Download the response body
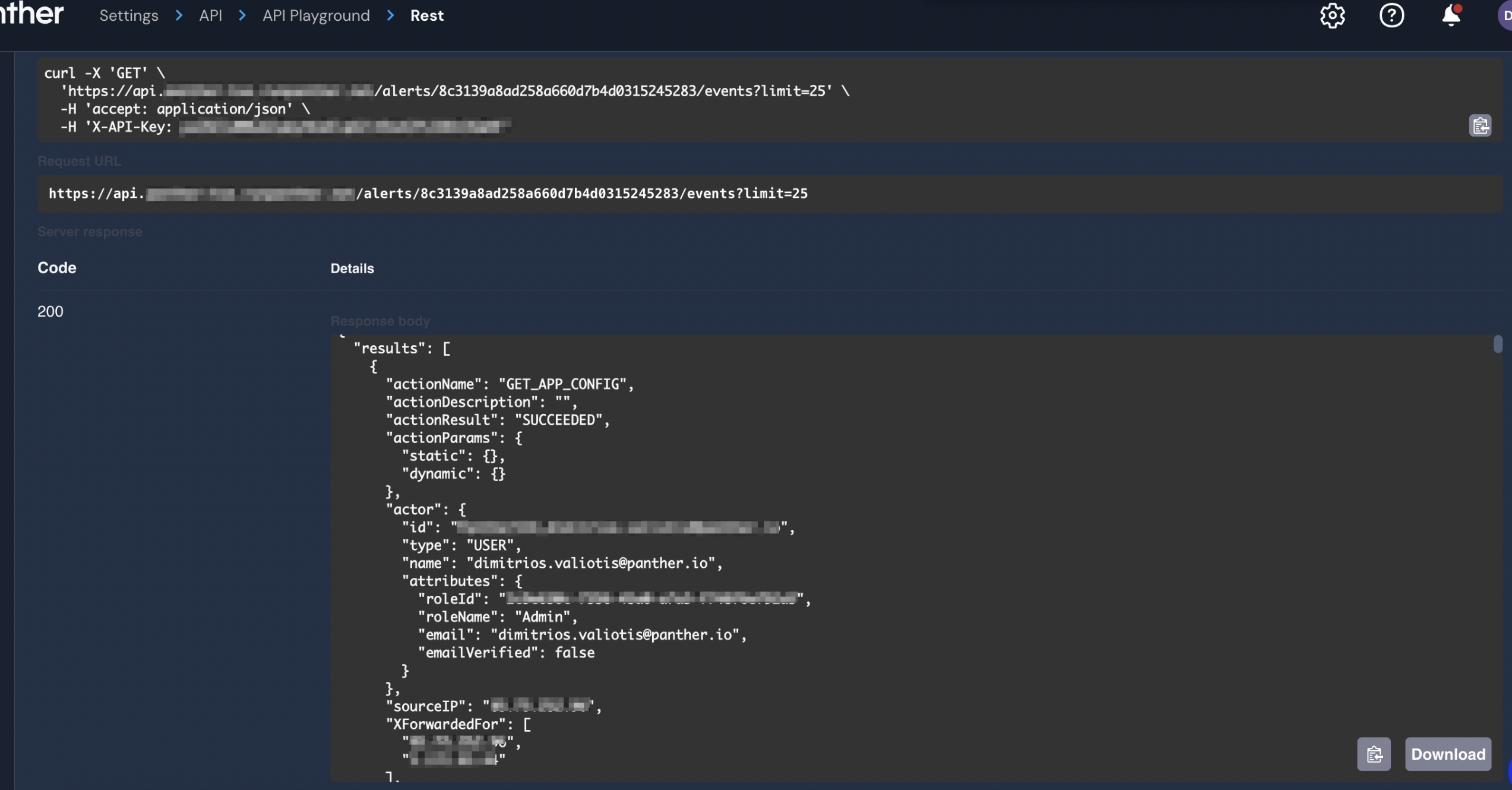This screenshot has height=790, width=1512. (1448, 754)
